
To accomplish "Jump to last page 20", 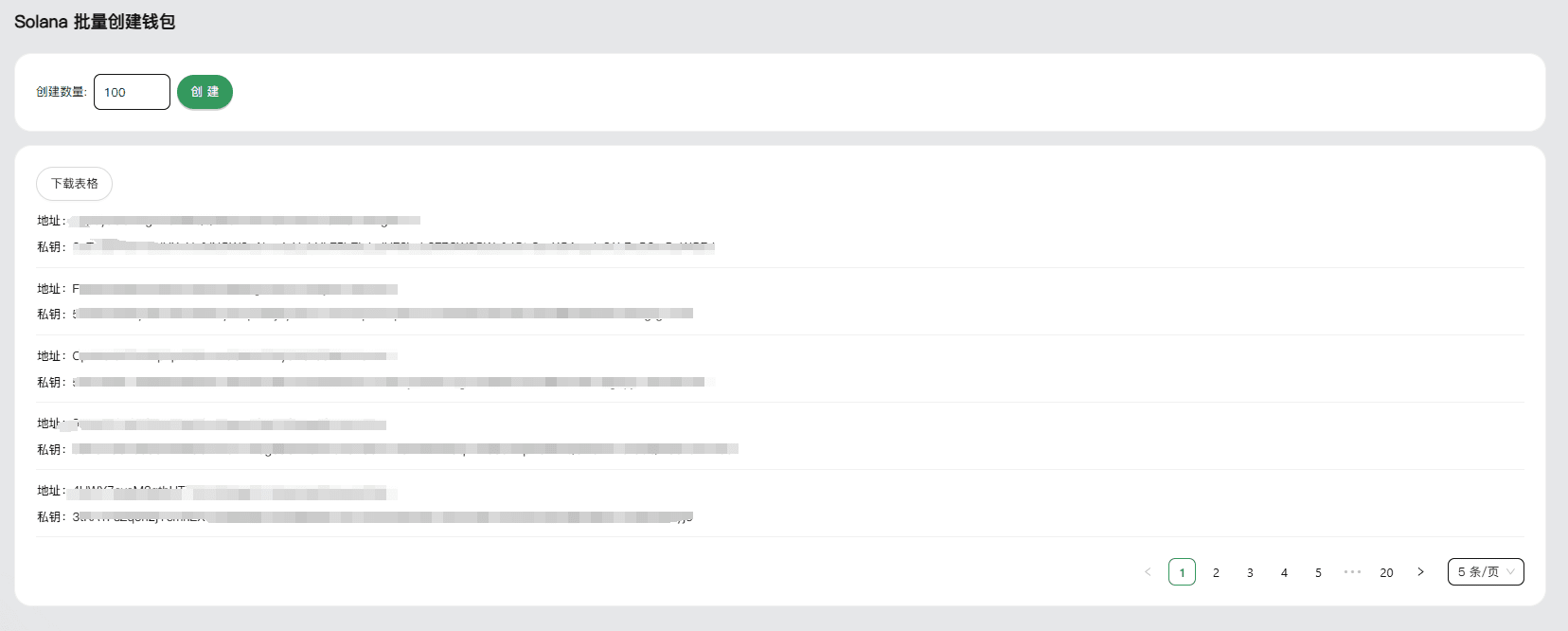I will pyautogui.click(x=1386, y=572).
